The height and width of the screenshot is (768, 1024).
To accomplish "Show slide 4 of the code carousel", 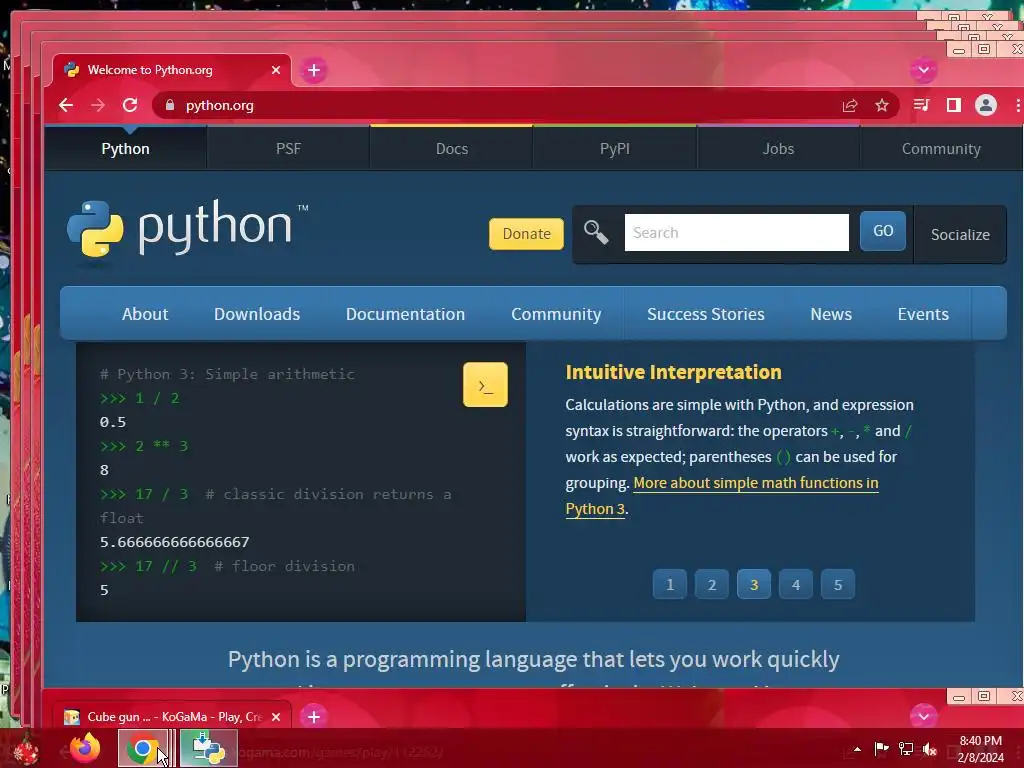I will (795, 584).
